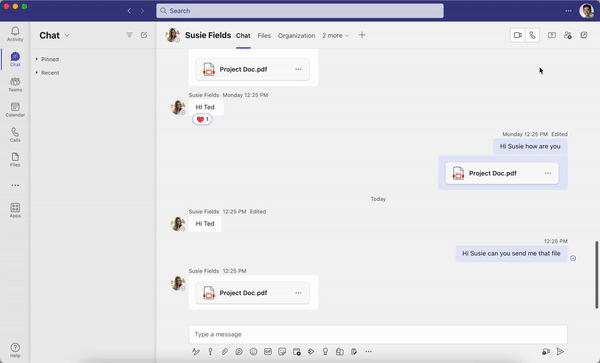Set delivery options with exclamation icon

click(x=210, y=352)
